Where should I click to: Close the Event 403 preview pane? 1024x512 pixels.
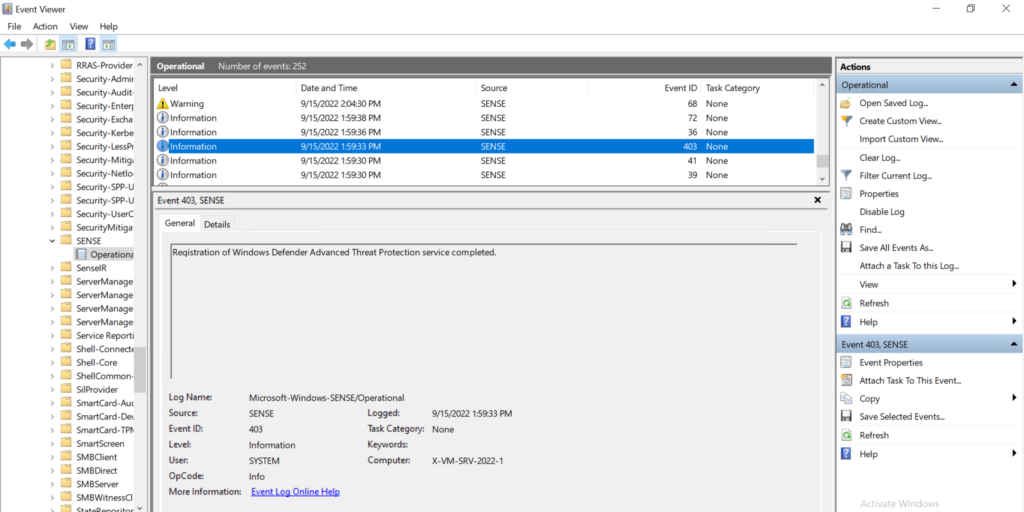pyautogui.click(x=817, y=200)
